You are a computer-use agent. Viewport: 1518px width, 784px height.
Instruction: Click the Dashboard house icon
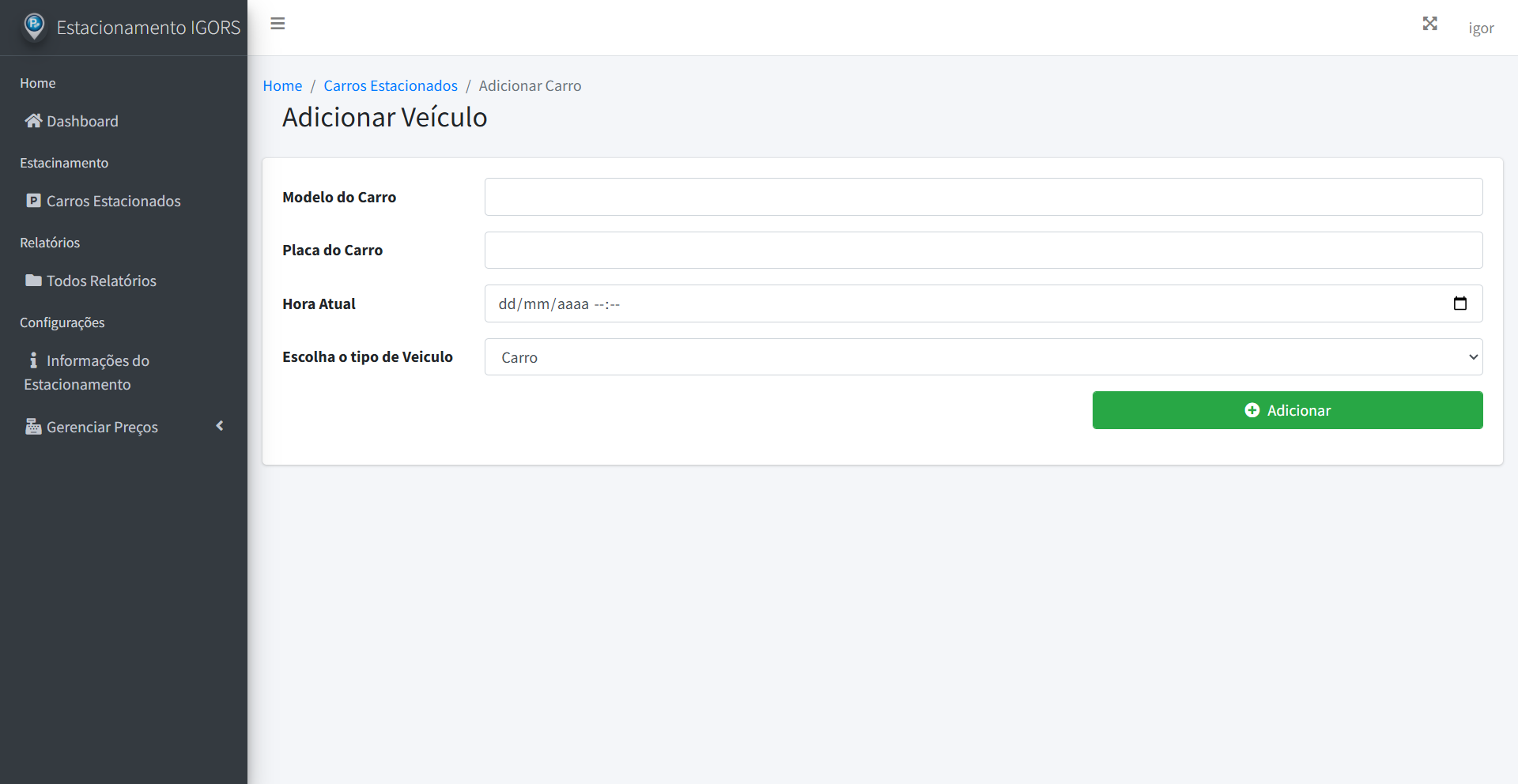(33, 121)
